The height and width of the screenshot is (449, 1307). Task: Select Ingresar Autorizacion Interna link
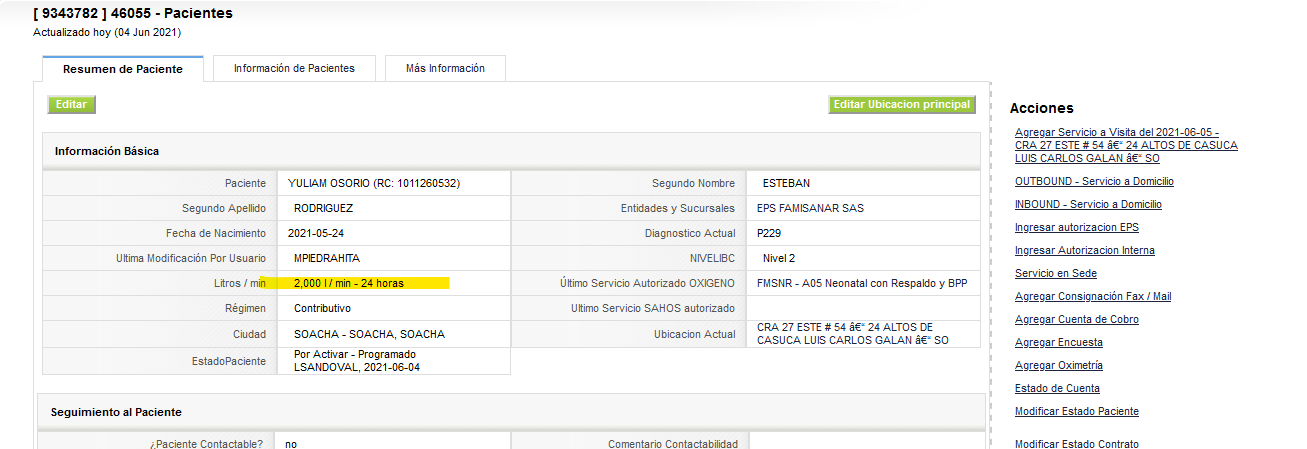point(1084,251)
